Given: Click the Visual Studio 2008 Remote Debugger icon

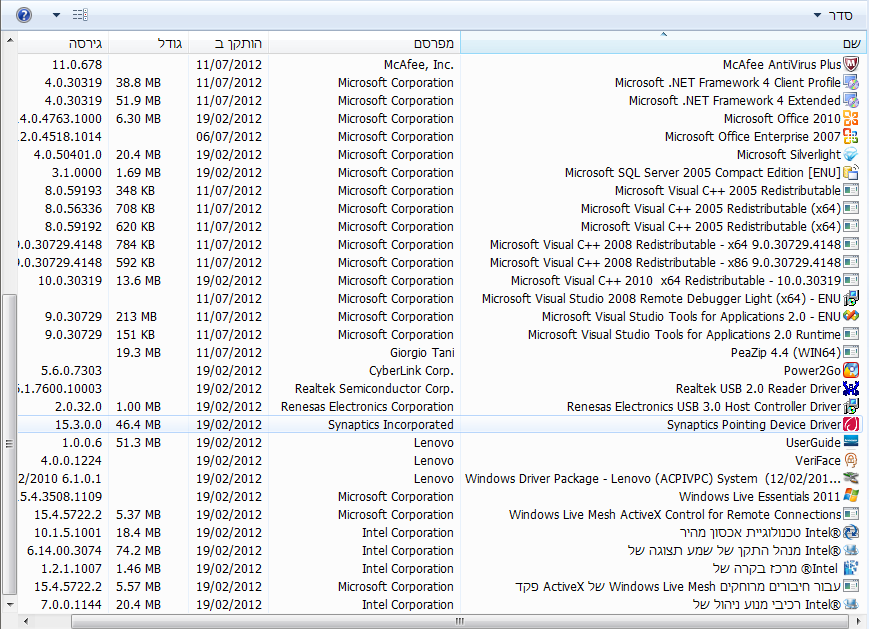Looking at the screenshot, I should (x=851, y=299).
